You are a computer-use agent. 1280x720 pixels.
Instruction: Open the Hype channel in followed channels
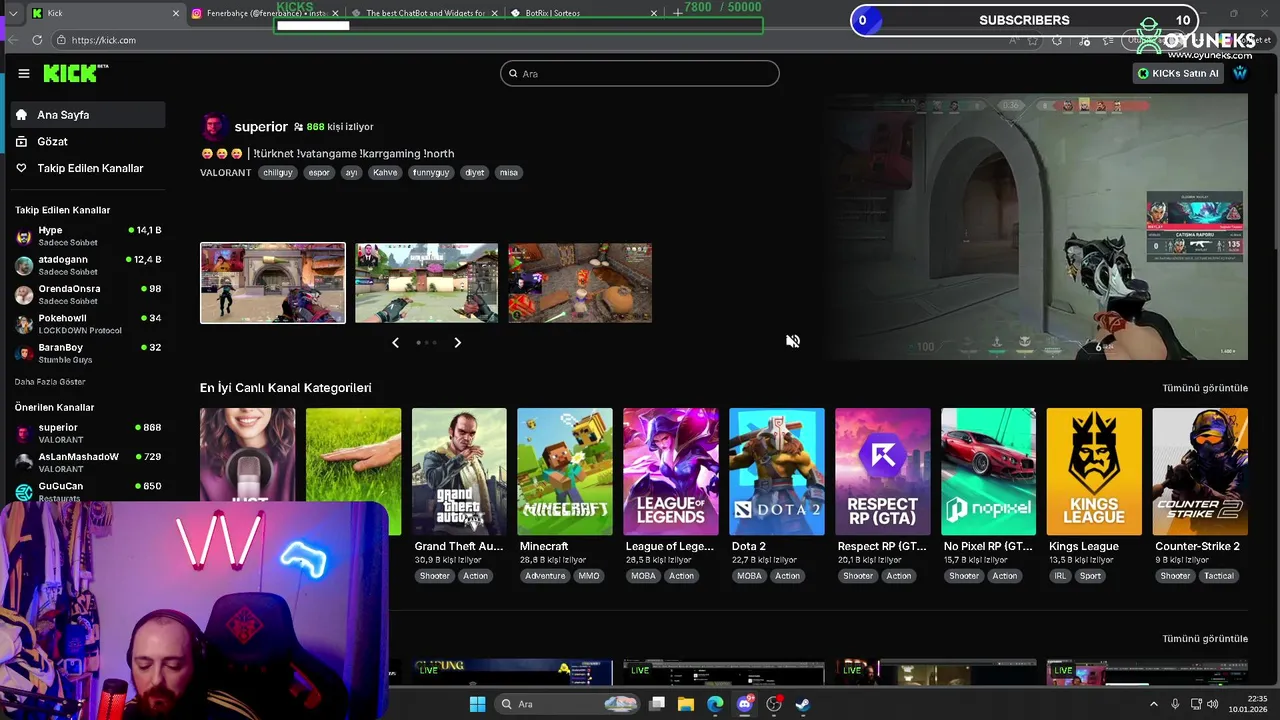pos(88,236)
